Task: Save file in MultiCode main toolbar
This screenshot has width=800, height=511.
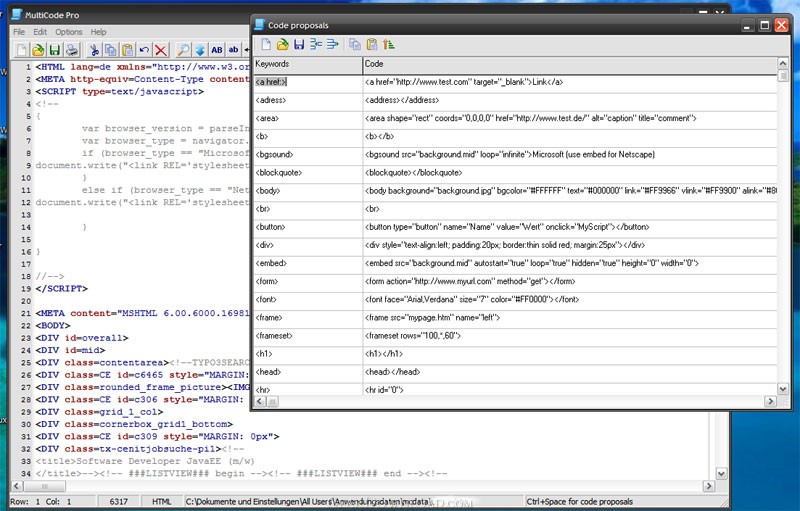Action: (x=53, y=50)
